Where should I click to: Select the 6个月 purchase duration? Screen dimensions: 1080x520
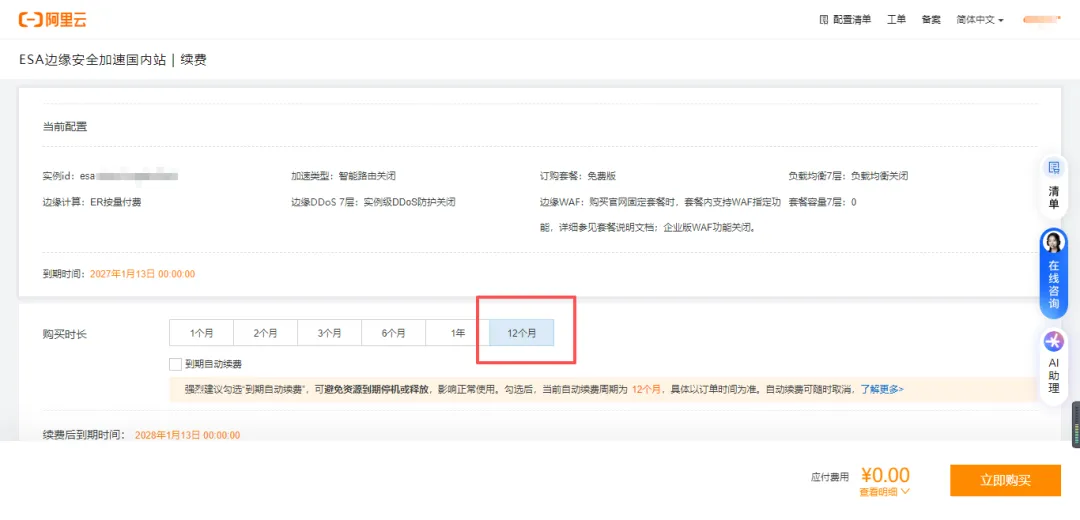point(393,333)
